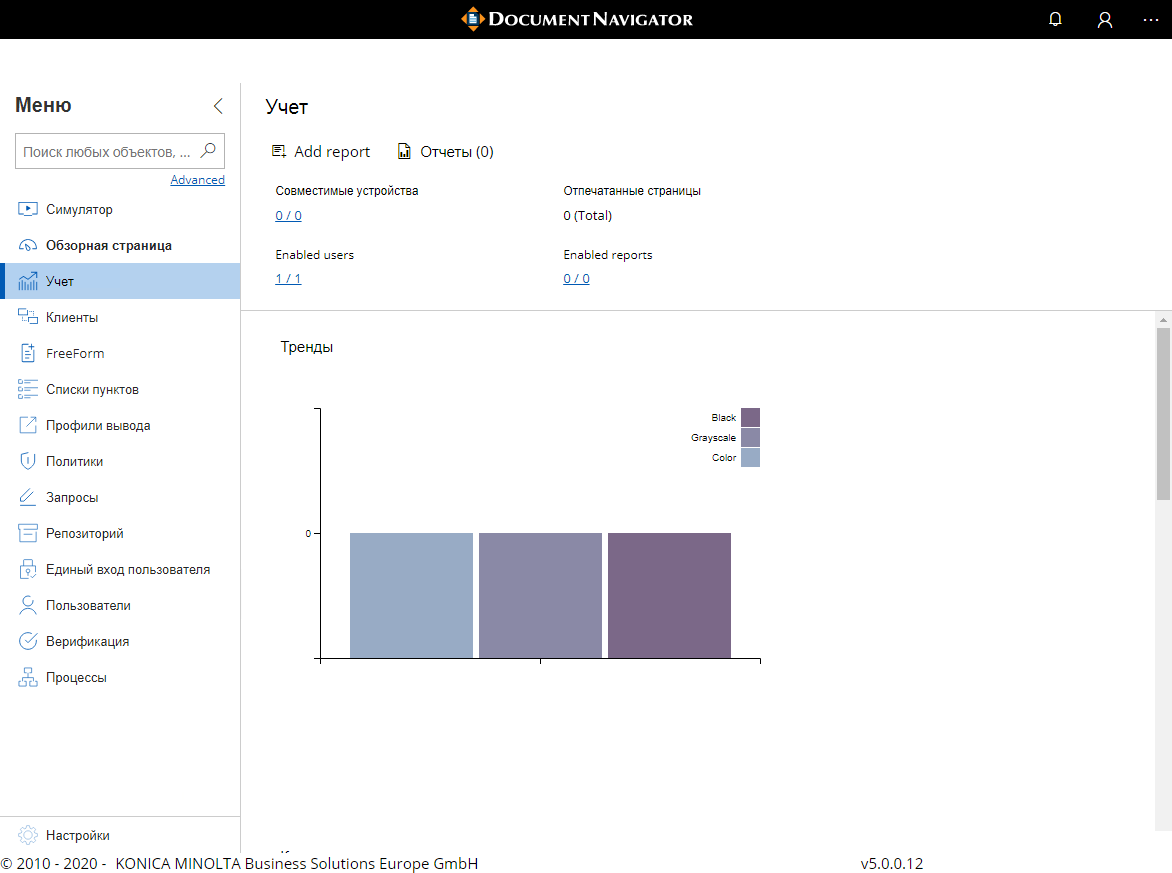Open Списки пунктов label in menu
This screenshot has width=1172, height=873.
[92, 389]
